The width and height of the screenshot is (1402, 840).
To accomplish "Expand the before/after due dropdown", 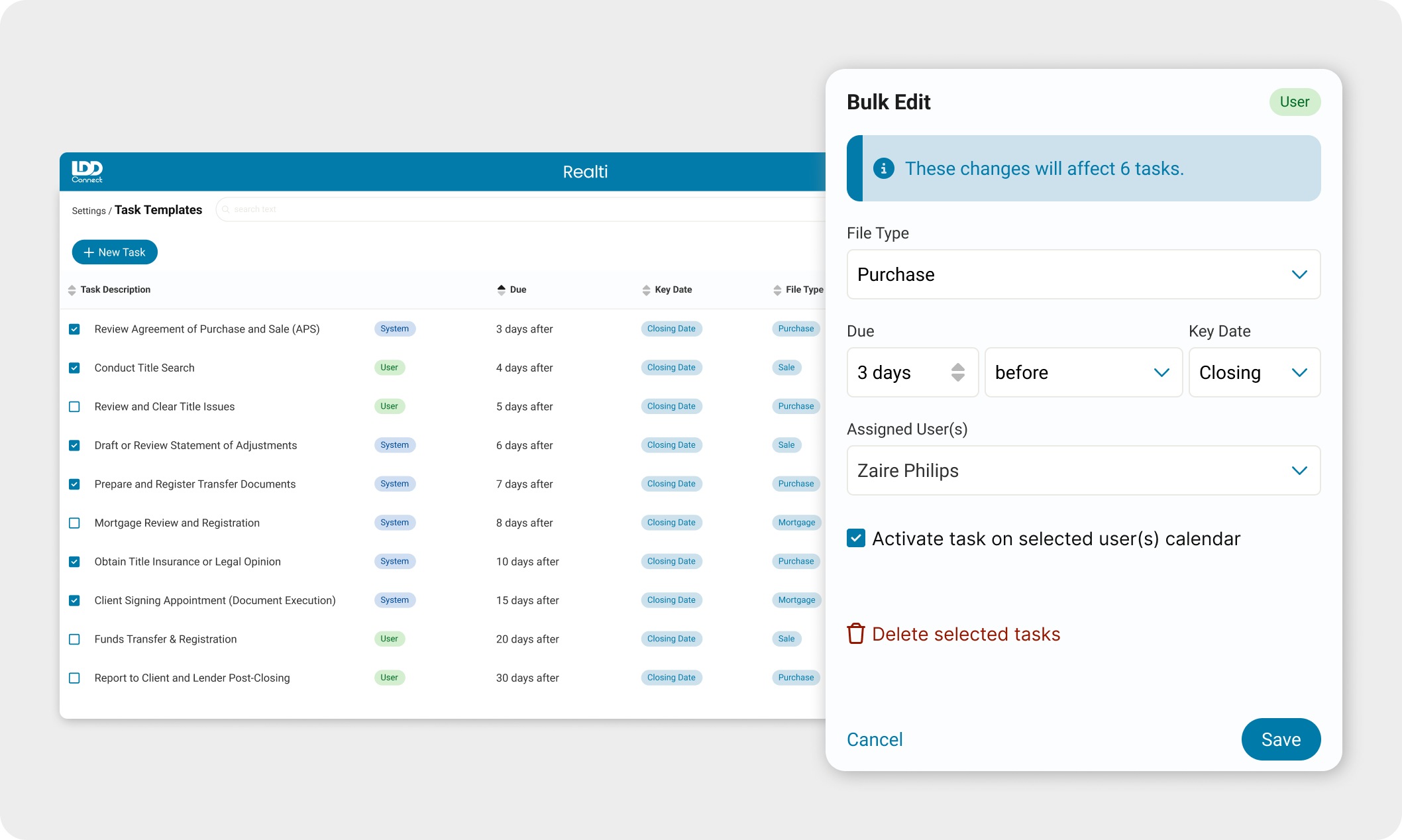I will [1083, 372].
